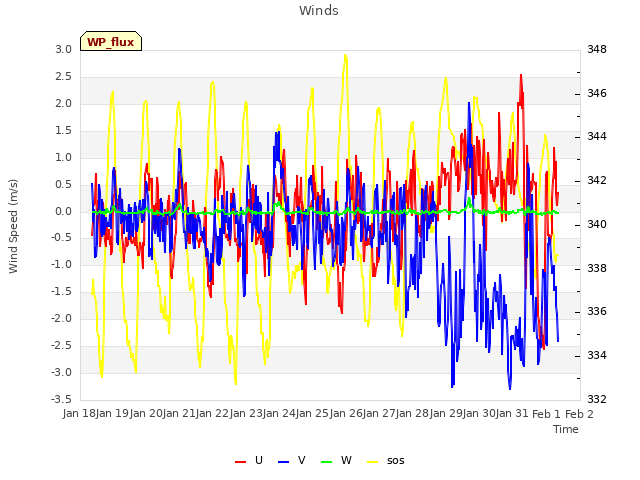Screen dimensions: 640x480
Task: Select the sos legend label
Action: pyautogui.click(x=396, y=460)
